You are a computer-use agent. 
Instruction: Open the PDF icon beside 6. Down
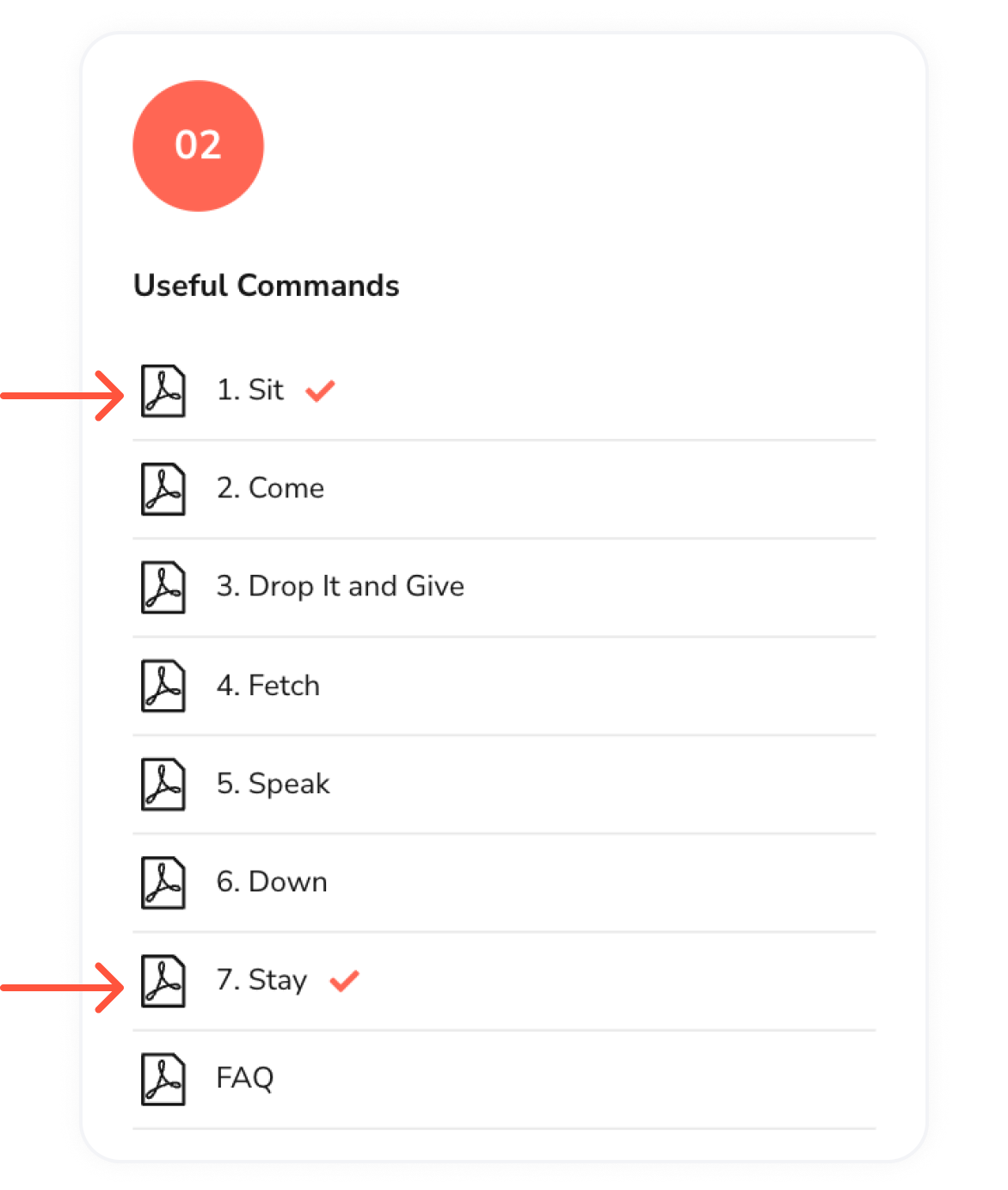pyautogui.click(x=163, y=882)
